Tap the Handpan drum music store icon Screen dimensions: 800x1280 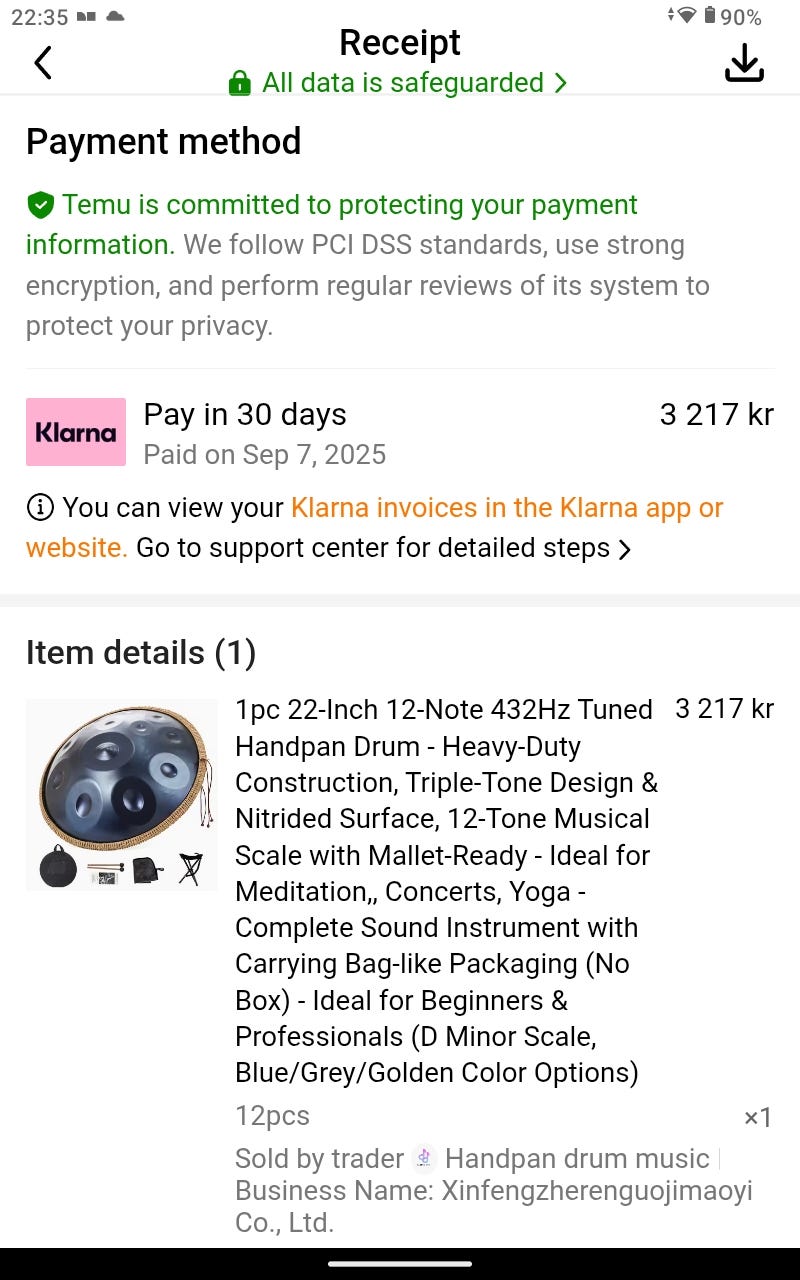[x=424, y=1158]
